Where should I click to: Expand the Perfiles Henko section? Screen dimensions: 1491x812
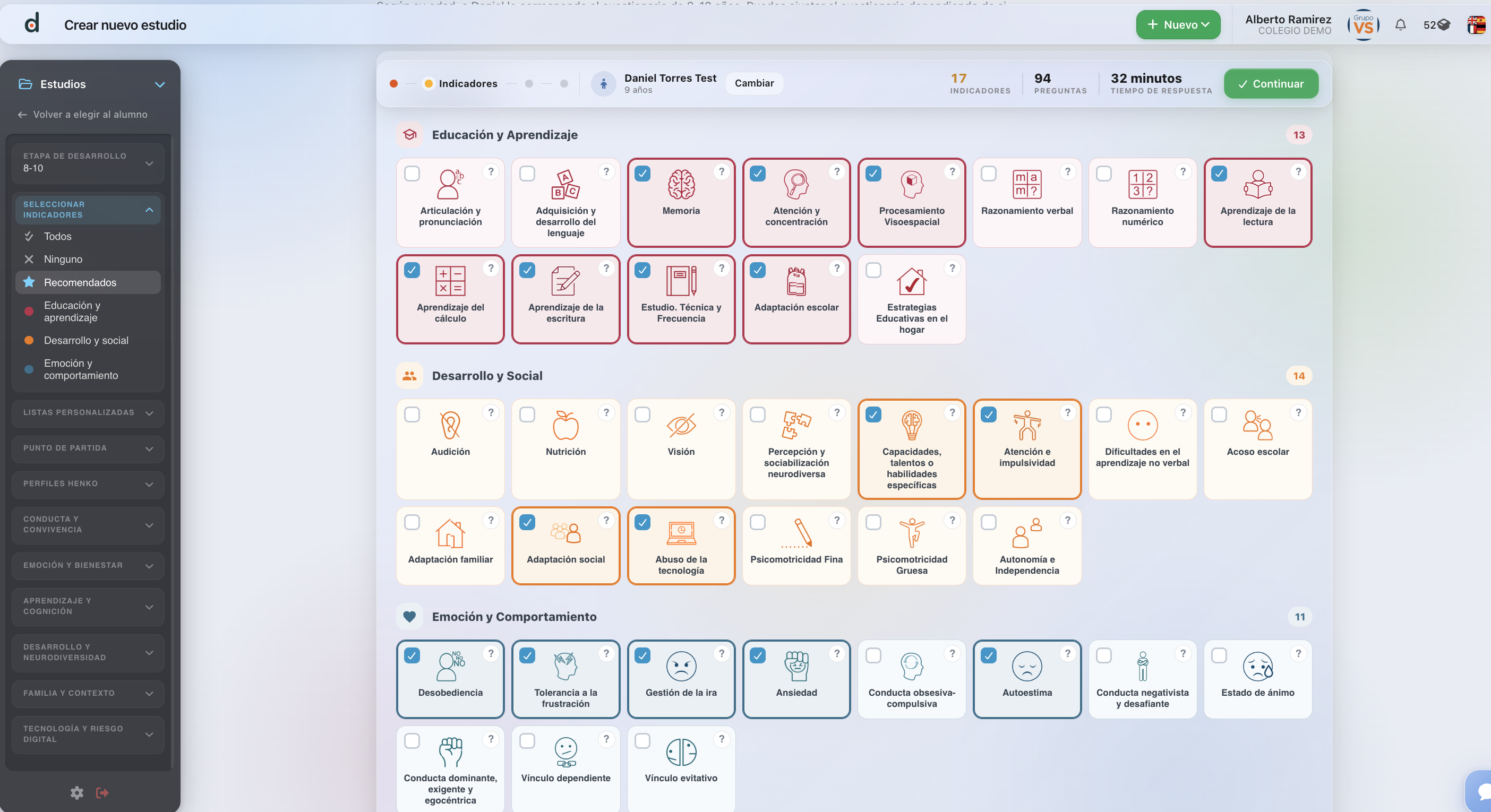coord(88,484)
